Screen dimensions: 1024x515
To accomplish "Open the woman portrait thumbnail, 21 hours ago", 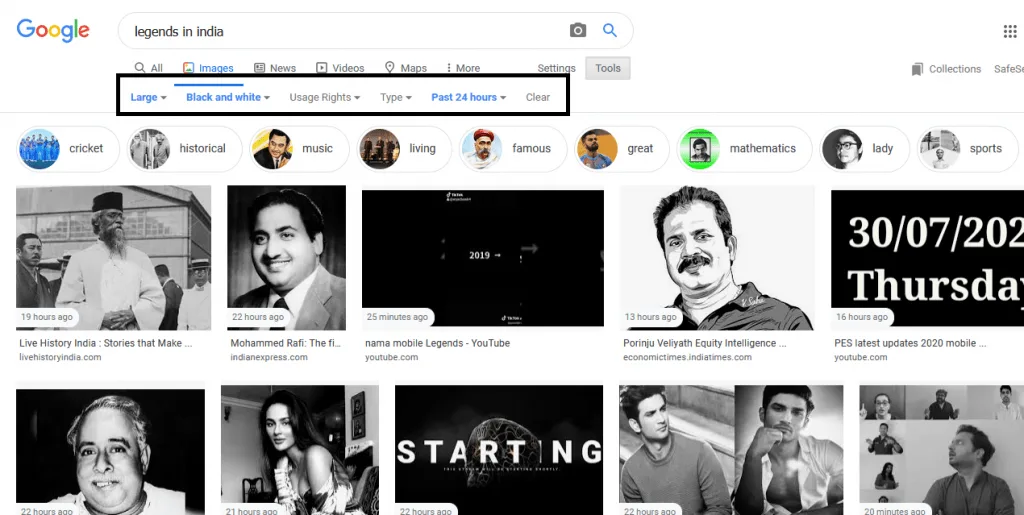I will [300, 450].
